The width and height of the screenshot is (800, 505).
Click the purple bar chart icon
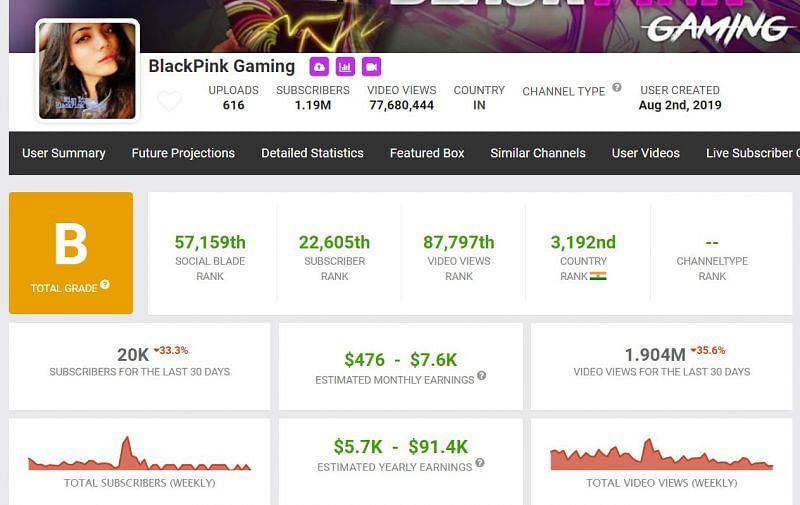point(345,67)
